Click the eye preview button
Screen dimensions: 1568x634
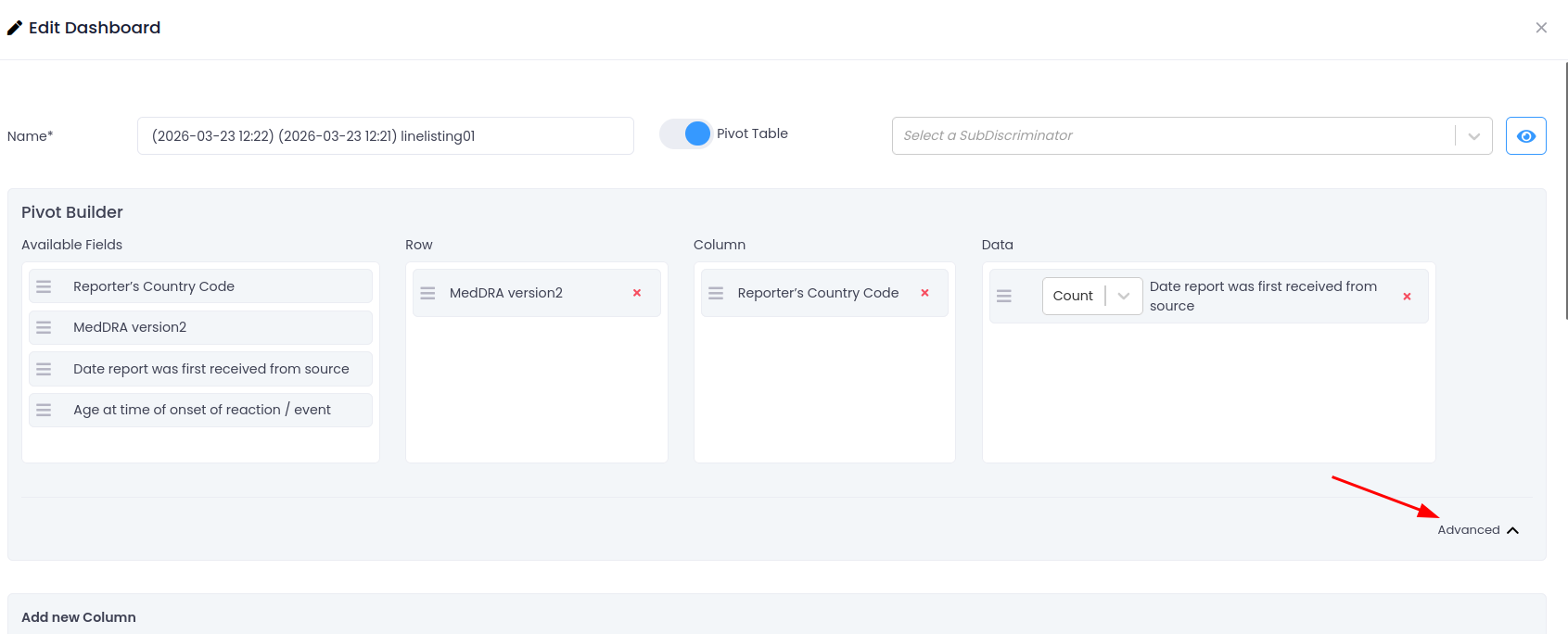click(1525, 136)
